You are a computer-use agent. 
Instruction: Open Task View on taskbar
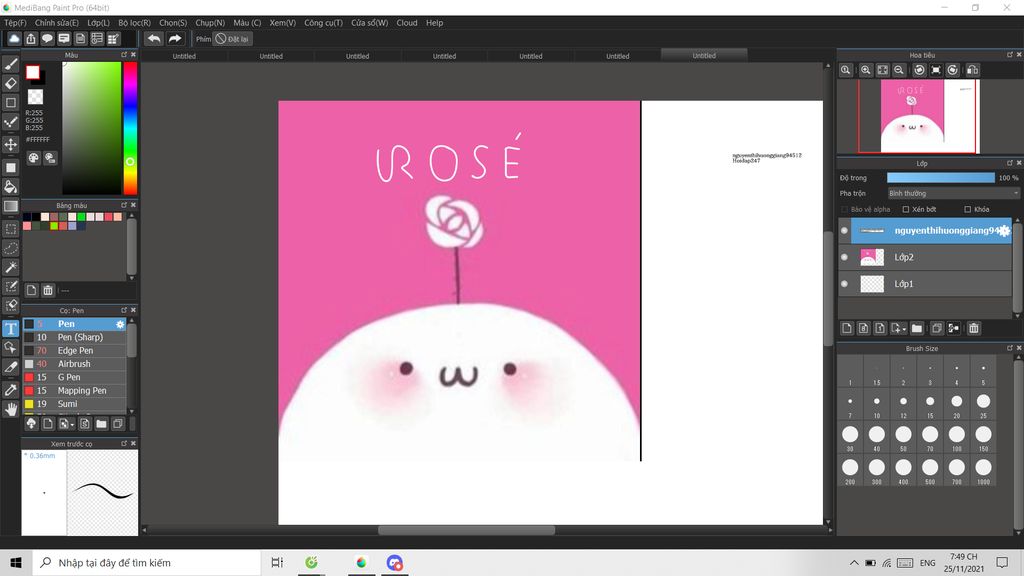pyautogui.click(x=277, y=562)
